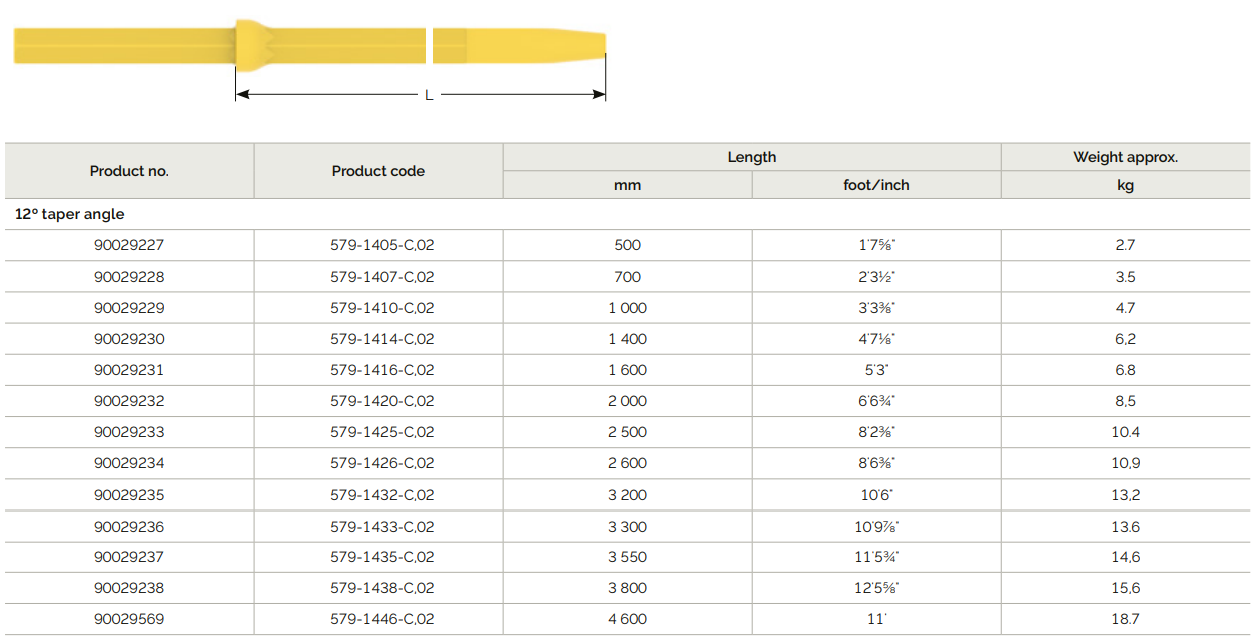Select product number 90029227
This screenshot has height=644, width=1255.
[x=129, y=245]
